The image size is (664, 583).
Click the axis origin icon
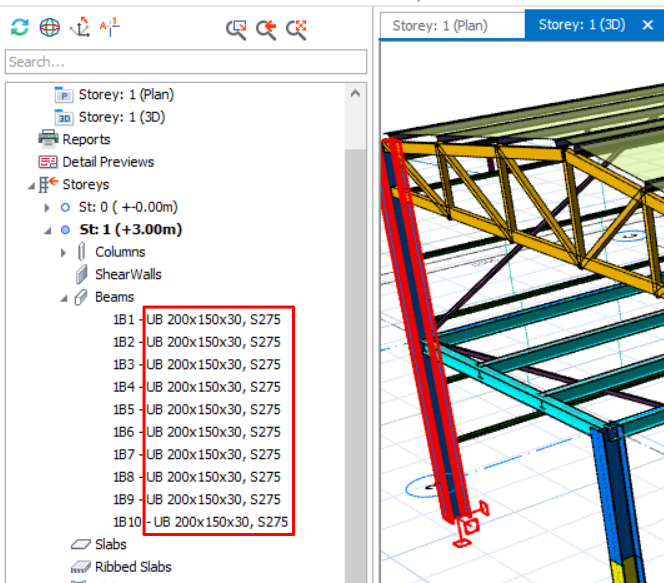click(80, 28)
